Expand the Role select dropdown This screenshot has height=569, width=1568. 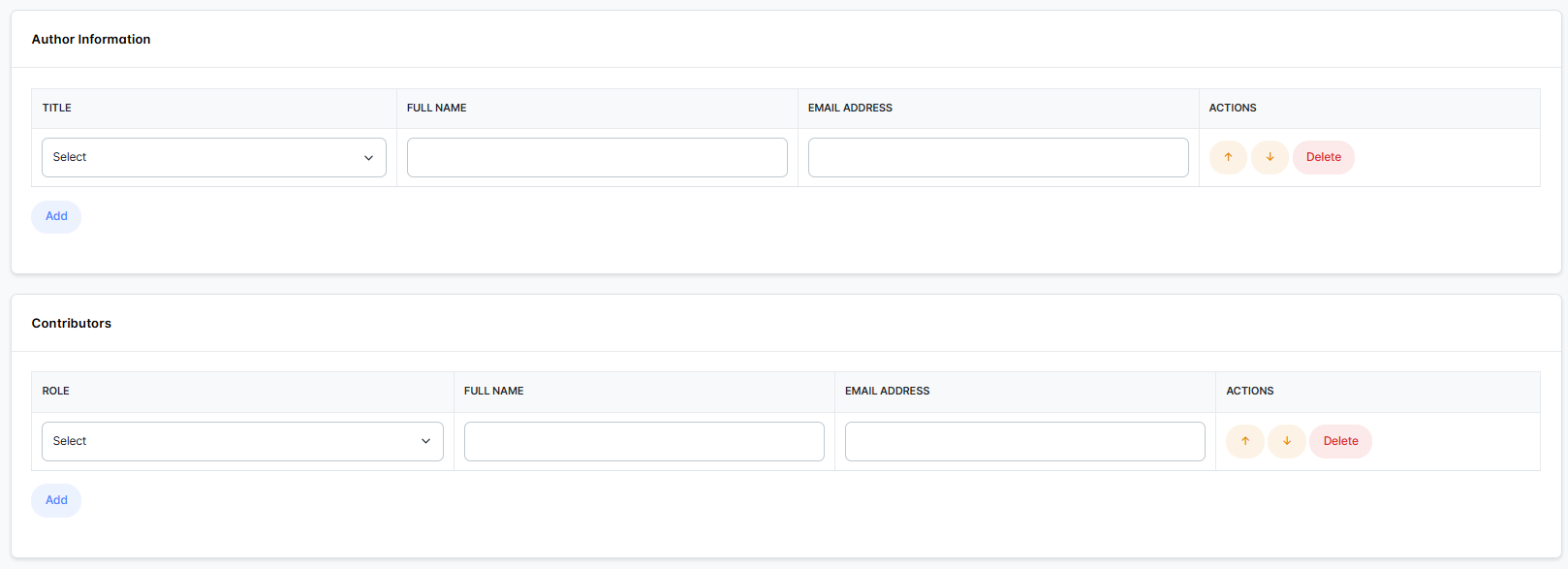(x=242, y=441)
